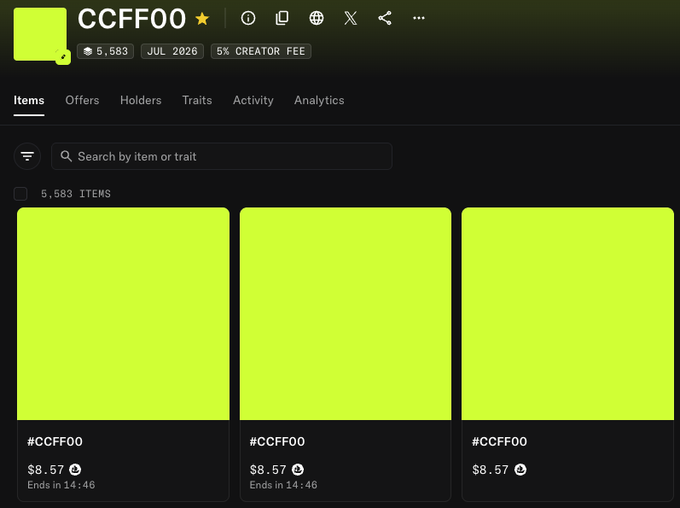Click the chain icon on the second card price
This screenshot has height=508, width=680.
(298, 469)
